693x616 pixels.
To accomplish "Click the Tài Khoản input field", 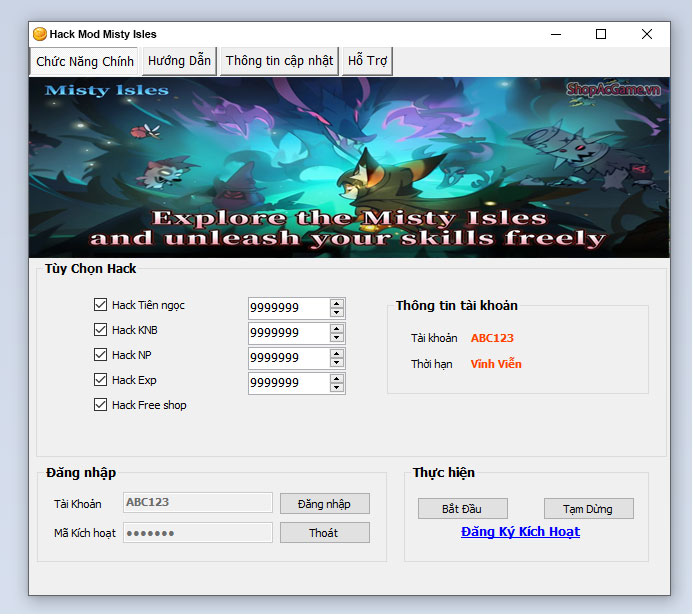I will (x=198, y=502).
